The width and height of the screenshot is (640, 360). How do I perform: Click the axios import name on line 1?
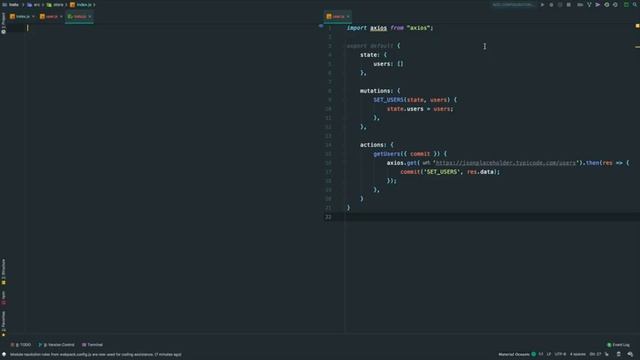point(378,28)
